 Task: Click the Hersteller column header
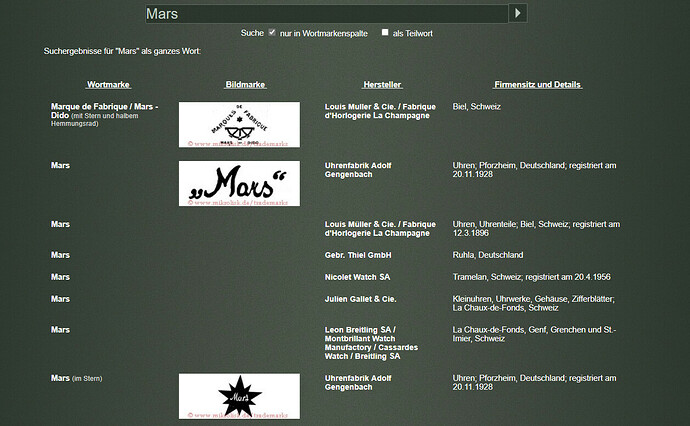click(x=382, y=84)
